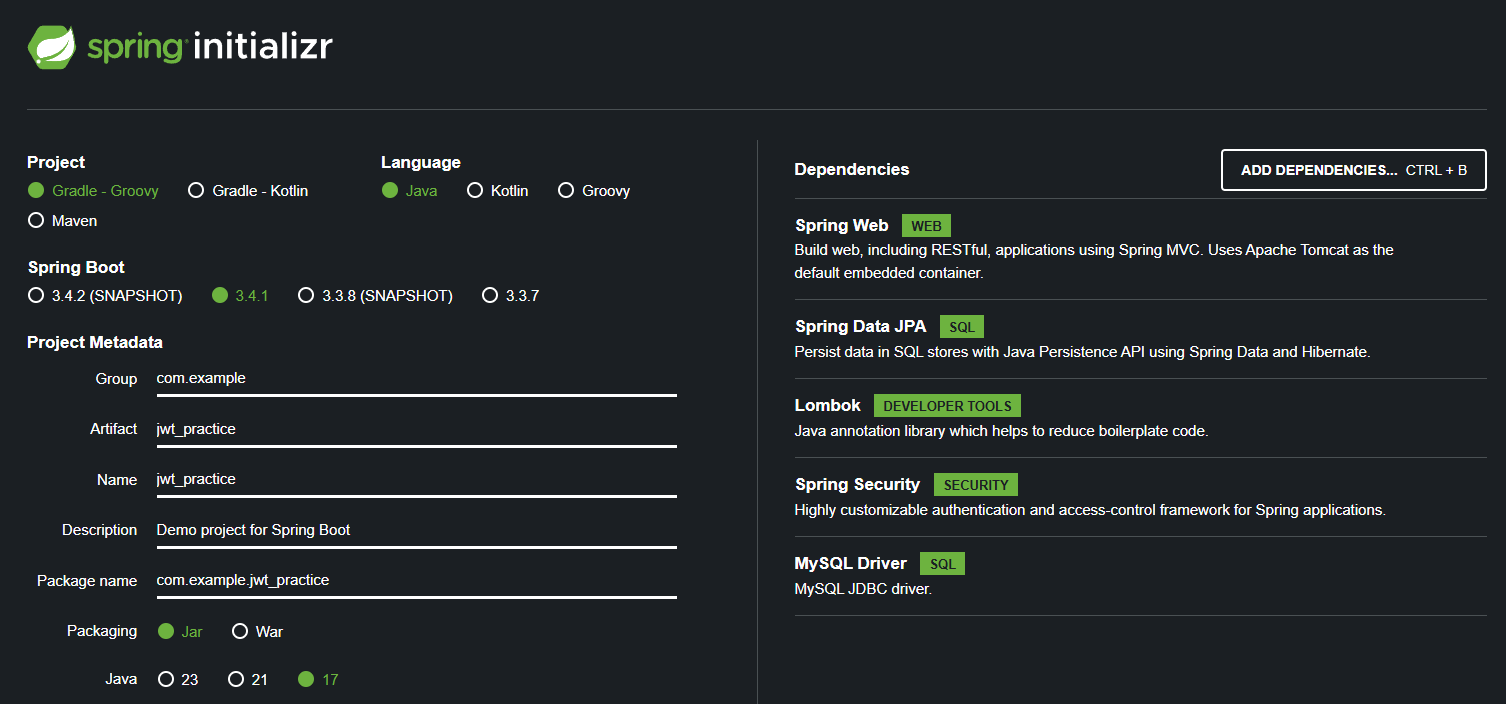Click the Packaging label
The image size is (1506, 704).
[x=102, y=631]
